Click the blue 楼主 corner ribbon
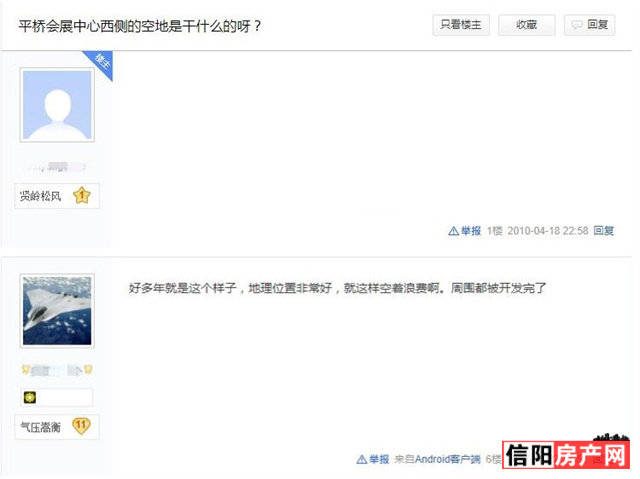Image resolution: width=640 pixels, height=479 pixels. point(100,63)
